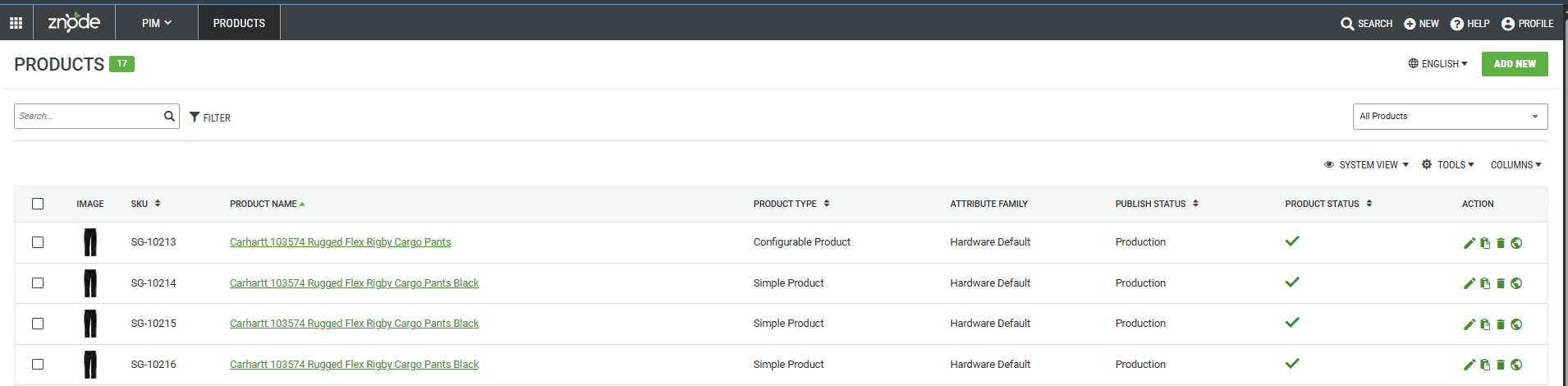Delete product SG-10216 trash icon
This screenshot has height=386, width=1568.
1501,365
